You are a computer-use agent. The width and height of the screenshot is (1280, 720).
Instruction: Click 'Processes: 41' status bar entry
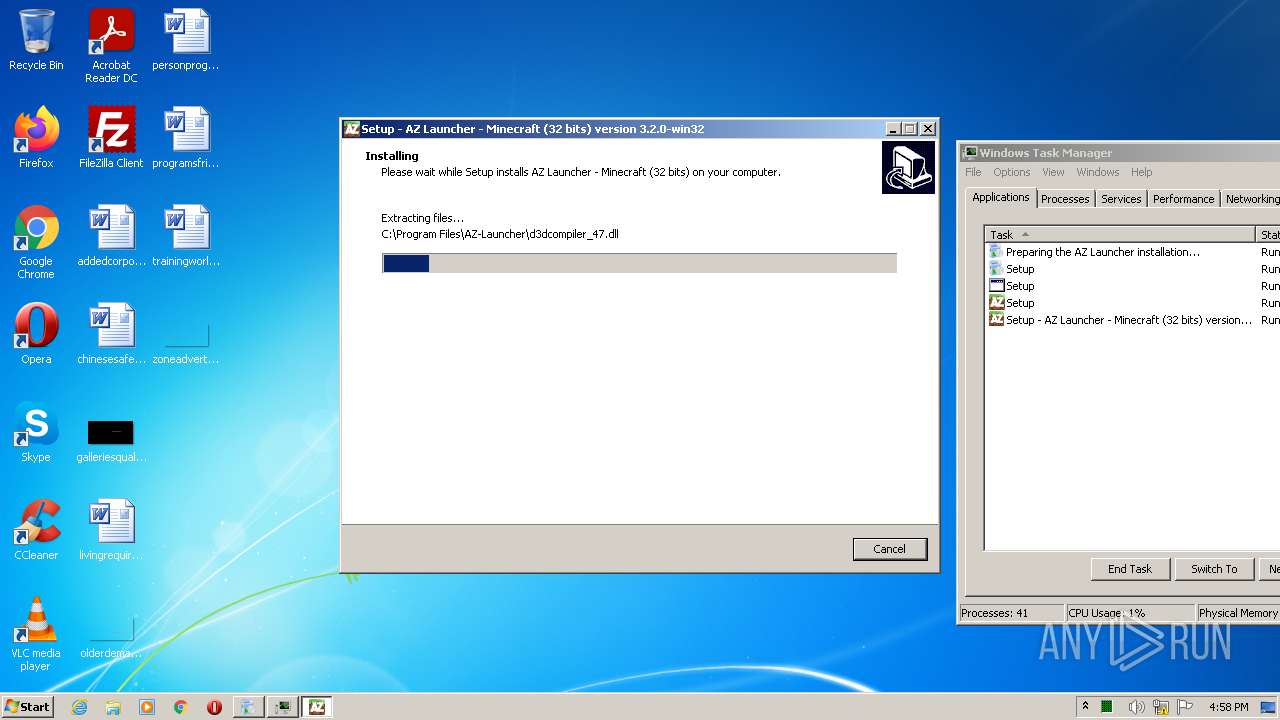pos(1011,613)
